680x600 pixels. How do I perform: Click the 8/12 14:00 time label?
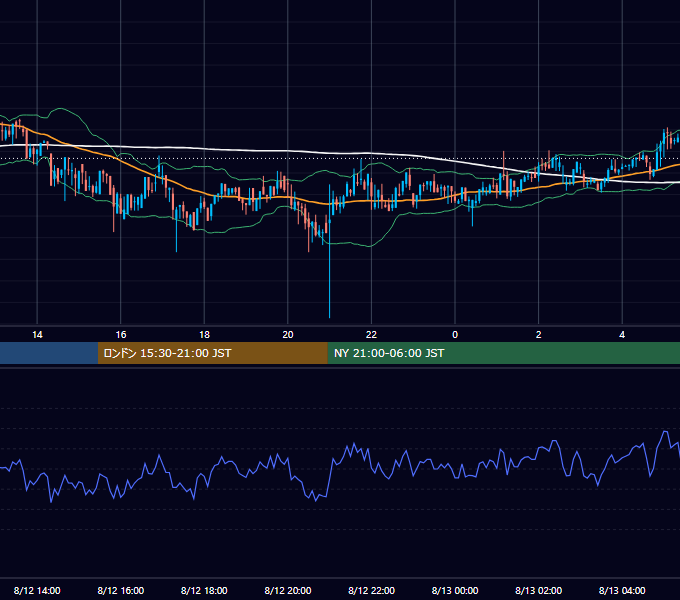pyautogui.click(x=37, y=590)
